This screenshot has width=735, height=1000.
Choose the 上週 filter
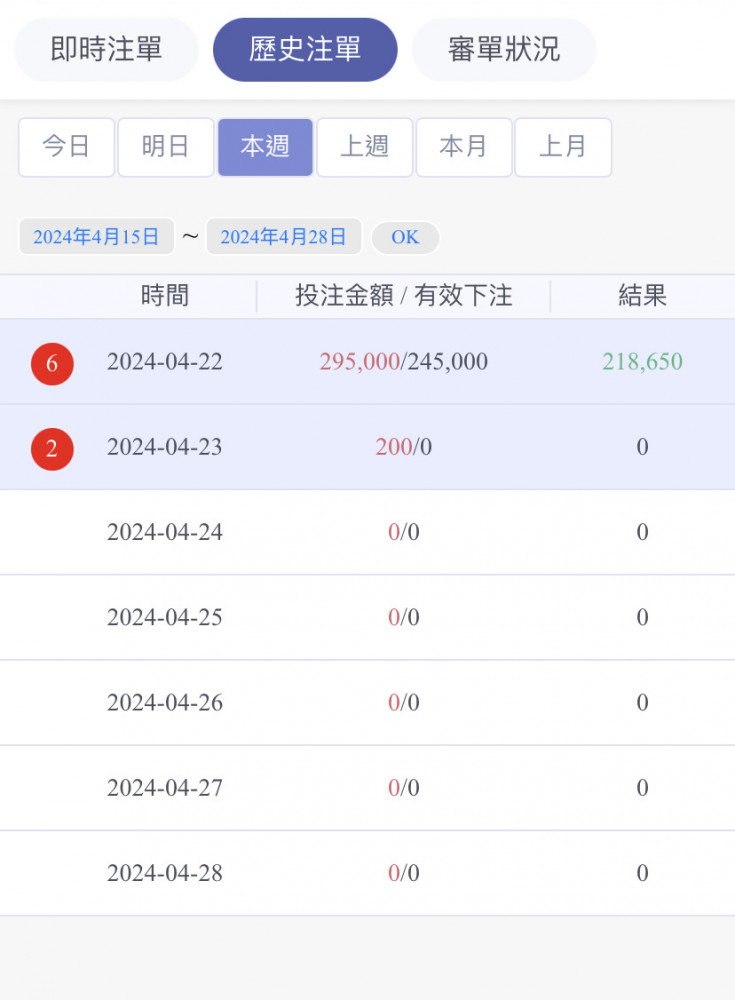365,147
